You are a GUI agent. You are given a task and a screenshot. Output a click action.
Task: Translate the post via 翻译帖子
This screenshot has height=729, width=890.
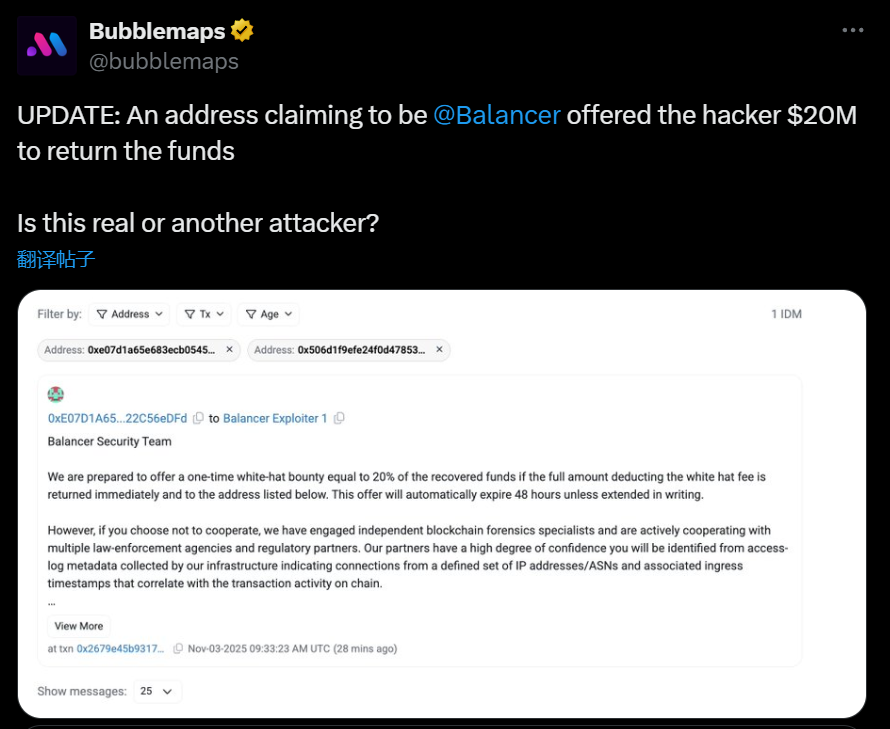pyautogui.click(x=54, y=258)
